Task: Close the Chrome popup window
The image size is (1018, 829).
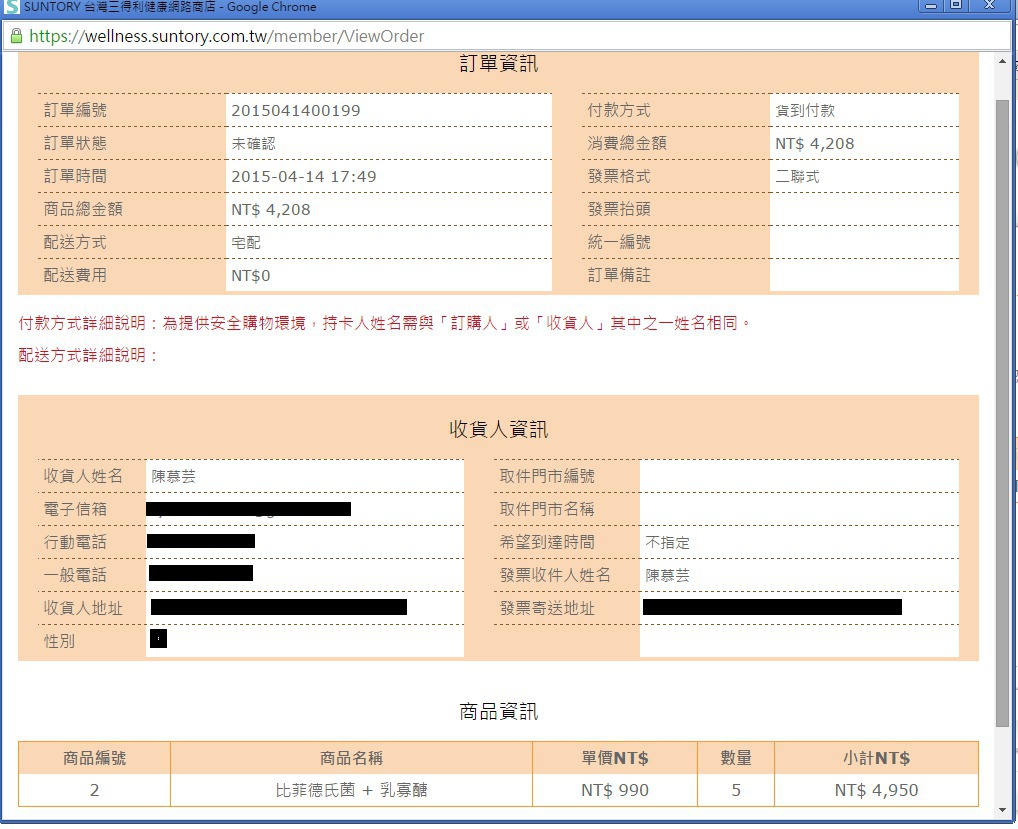Action: pos(989,6)
